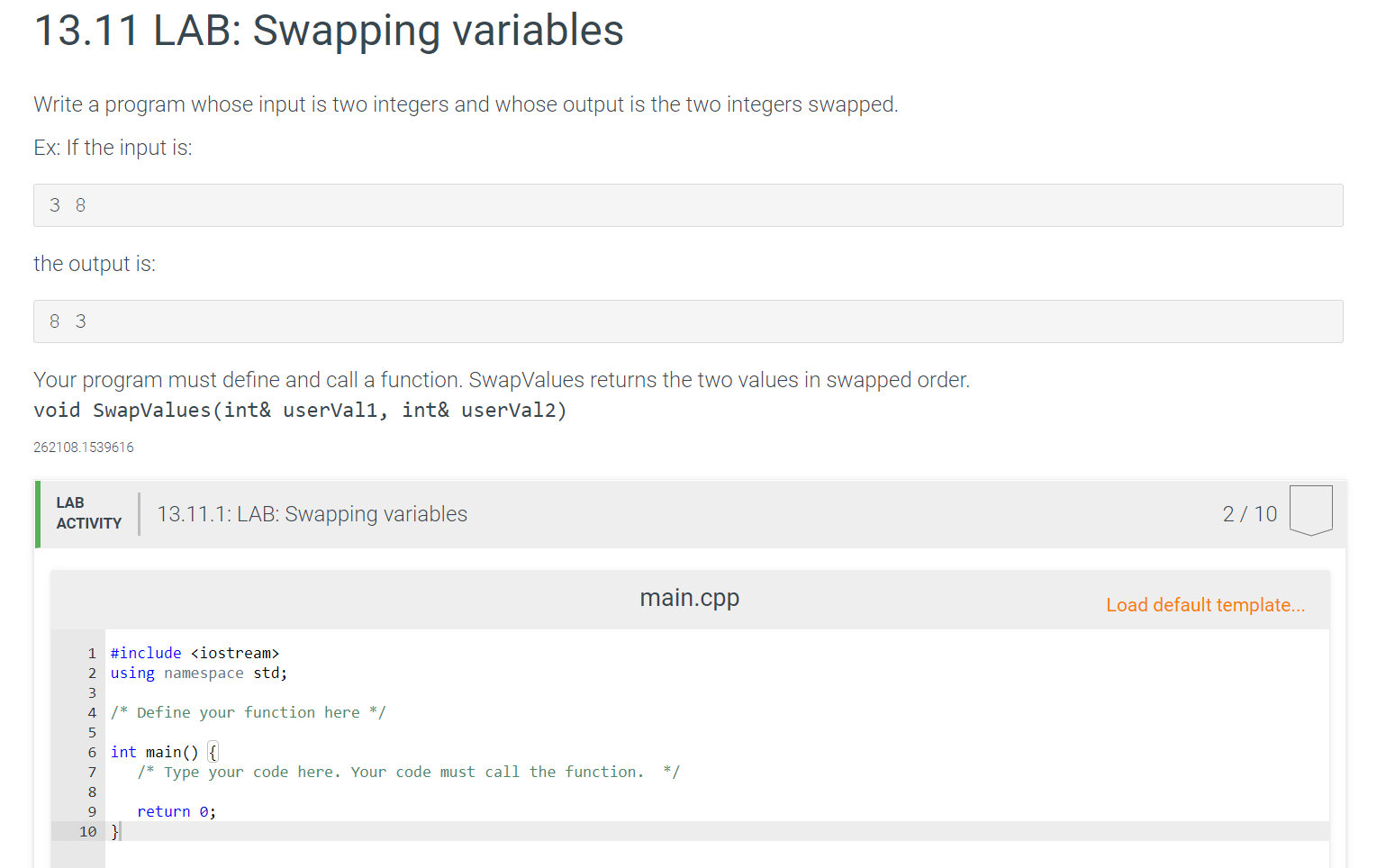Viewport: 1377px width, 868px height.
Task: Click the closing brace on line 10
Action: (x=114, y=831)
